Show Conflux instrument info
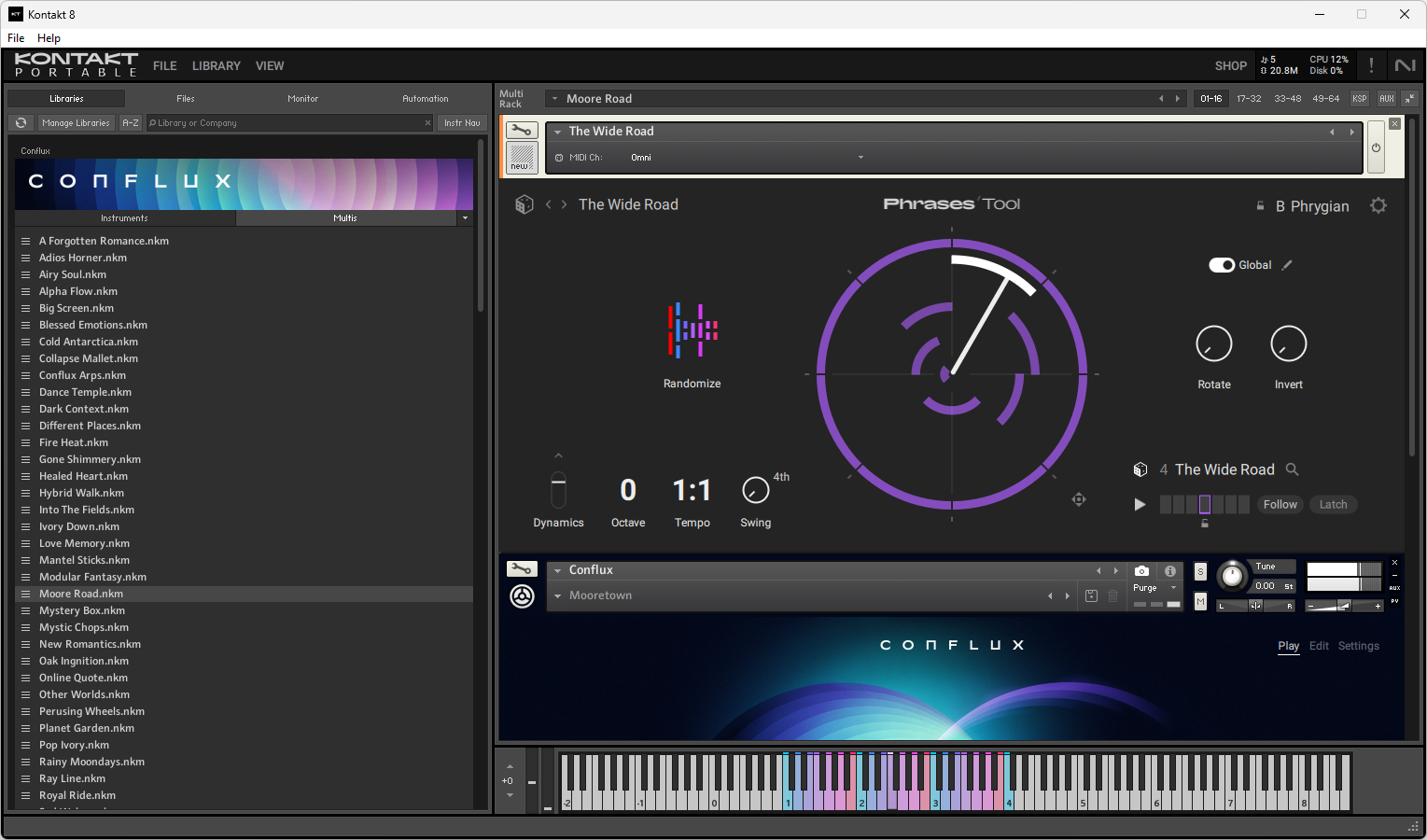1427x840 pixels. click(x=1170, y=570)
